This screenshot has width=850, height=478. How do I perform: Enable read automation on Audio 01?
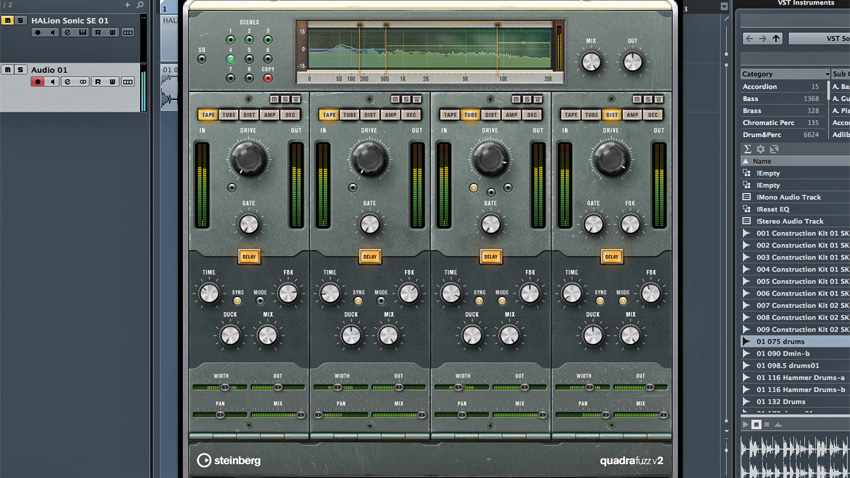(98, 82)
